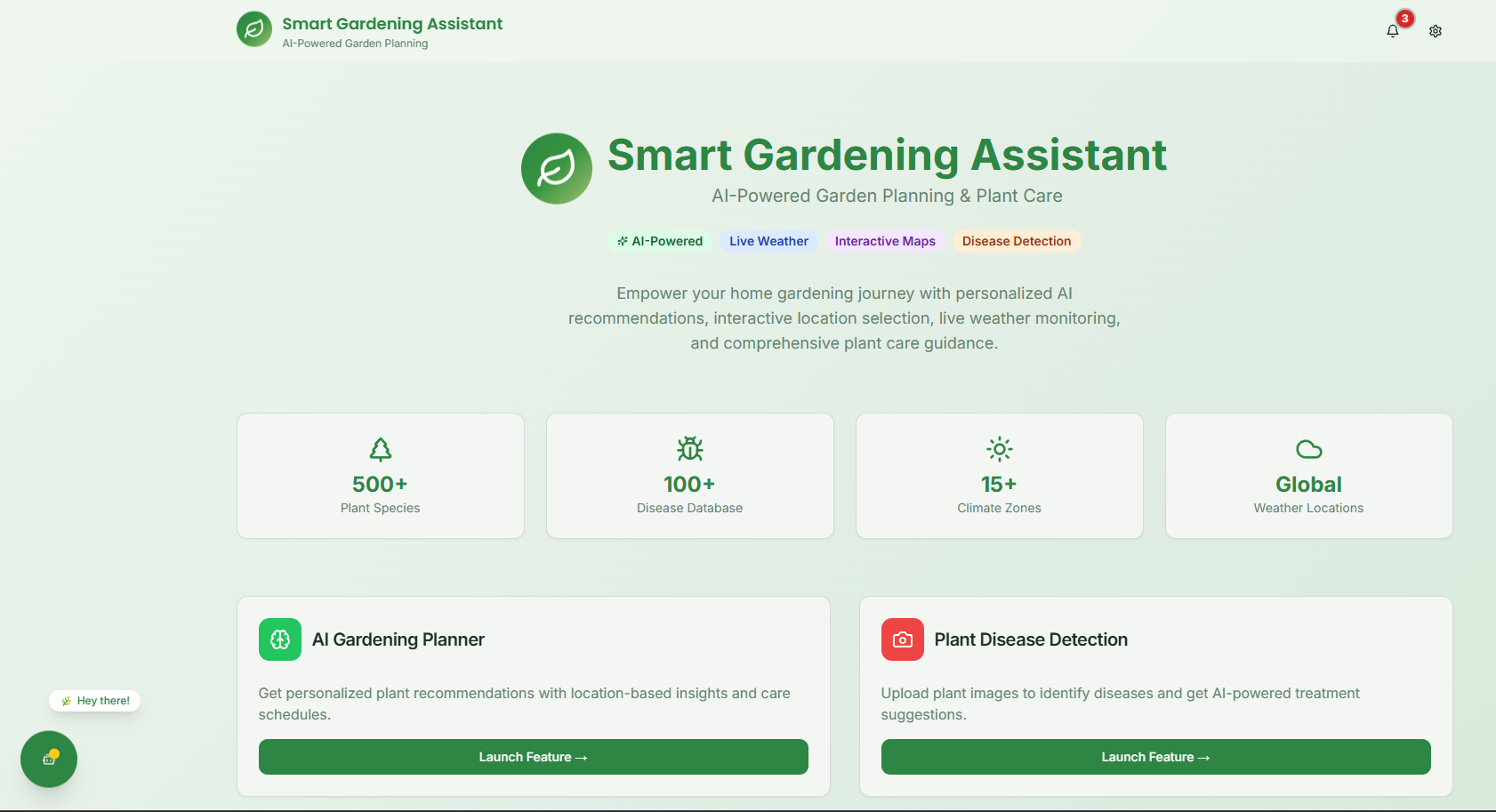Select the Disease Detection tag

[x=1017, y=241]
